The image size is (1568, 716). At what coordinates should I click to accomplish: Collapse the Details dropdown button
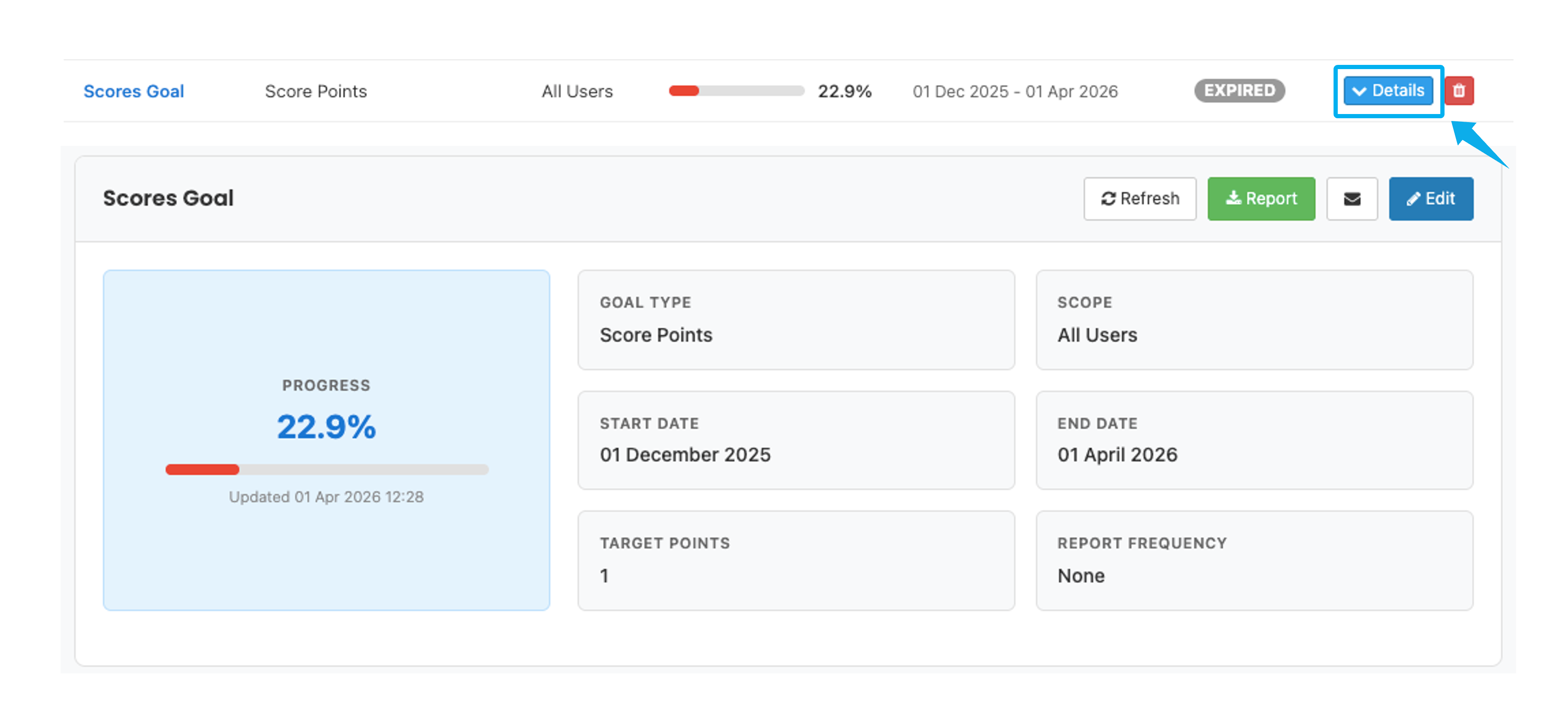pos(1388,91)
